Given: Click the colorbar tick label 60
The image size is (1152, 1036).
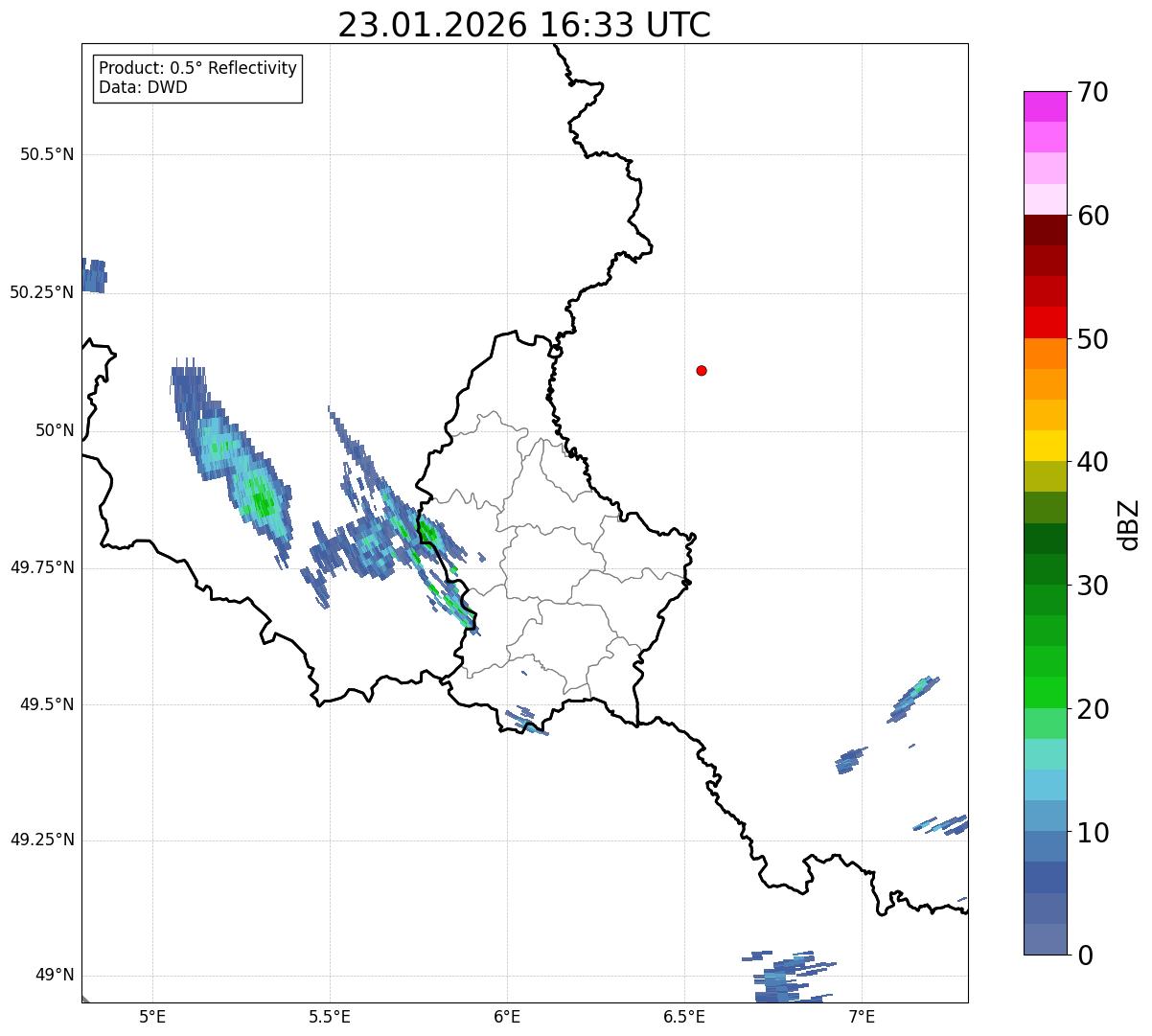Looking at the screenshot, I should (x=1093, y=216).
